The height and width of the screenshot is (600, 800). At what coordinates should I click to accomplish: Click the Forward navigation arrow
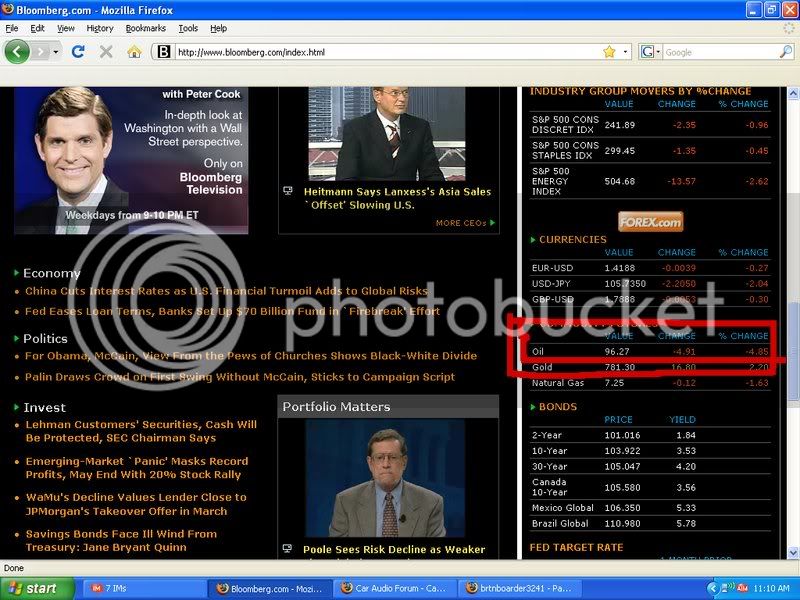point(41,52)
